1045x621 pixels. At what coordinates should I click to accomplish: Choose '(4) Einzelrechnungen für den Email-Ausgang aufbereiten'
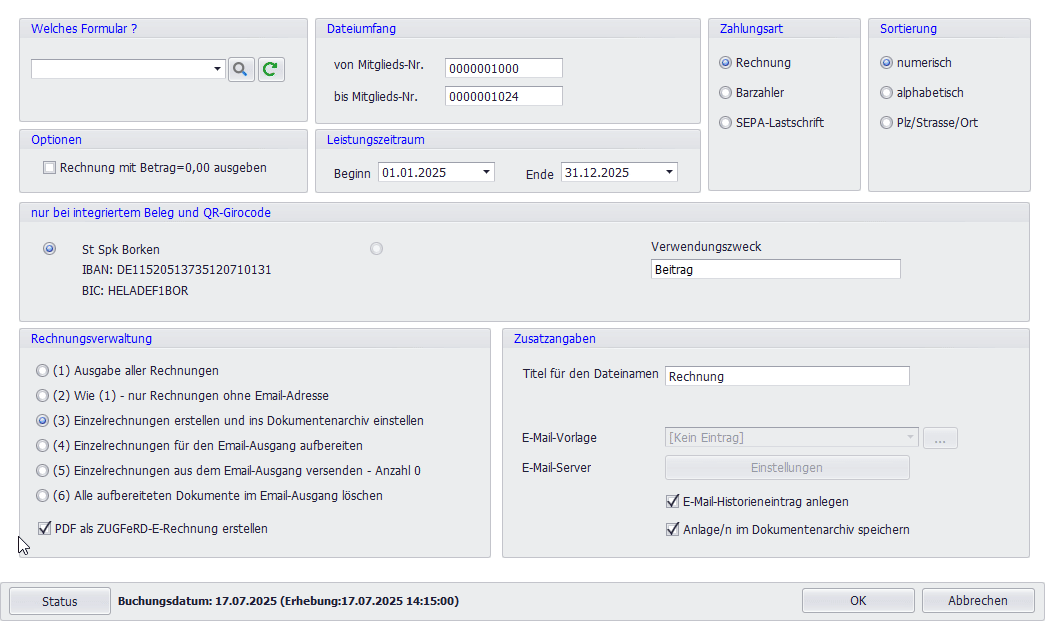point(43,445)
